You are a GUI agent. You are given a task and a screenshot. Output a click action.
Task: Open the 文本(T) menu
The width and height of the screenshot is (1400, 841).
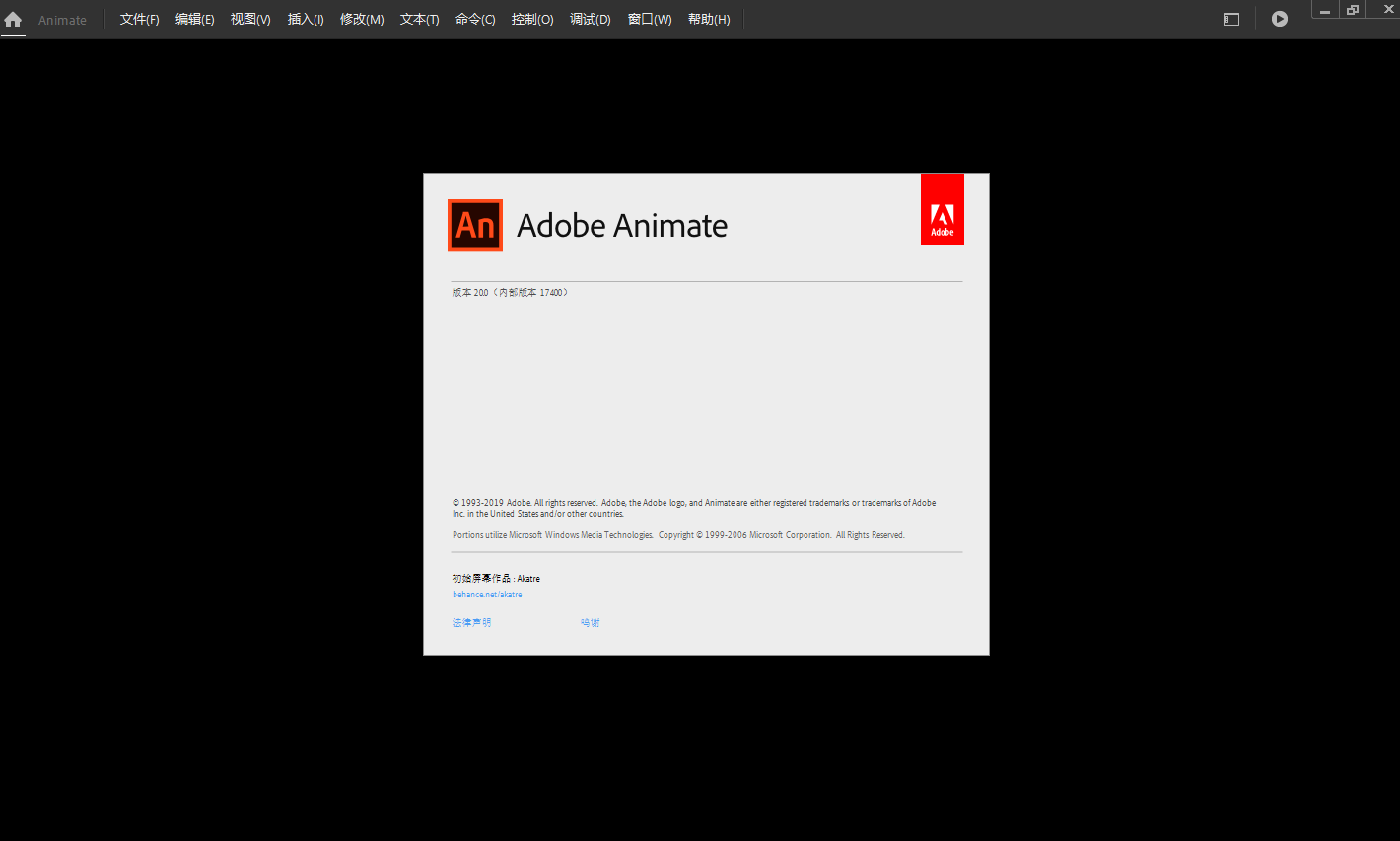[418, 18]
